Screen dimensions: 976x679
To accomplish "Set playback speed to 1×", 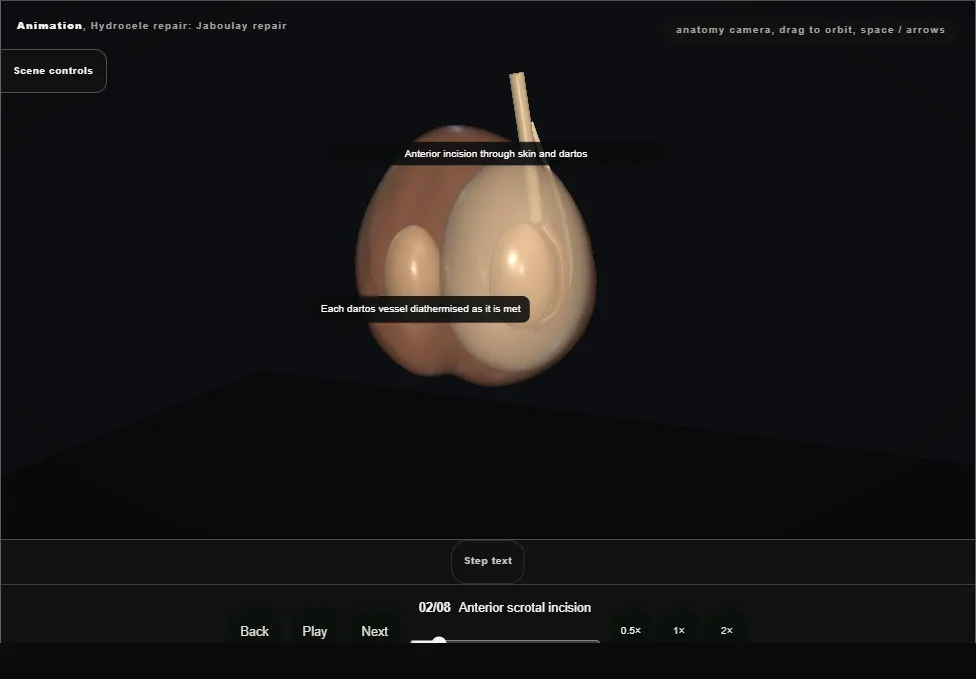I will point(679,630).
